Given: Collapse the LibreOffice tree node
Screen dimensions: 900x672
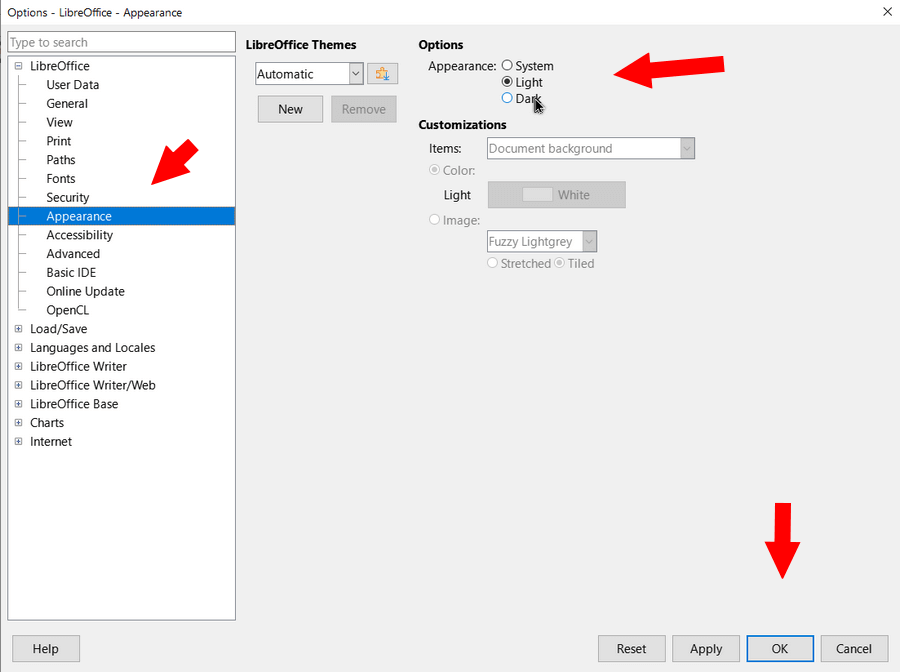Looking at the screenshot, I should (x=18, y=66).
